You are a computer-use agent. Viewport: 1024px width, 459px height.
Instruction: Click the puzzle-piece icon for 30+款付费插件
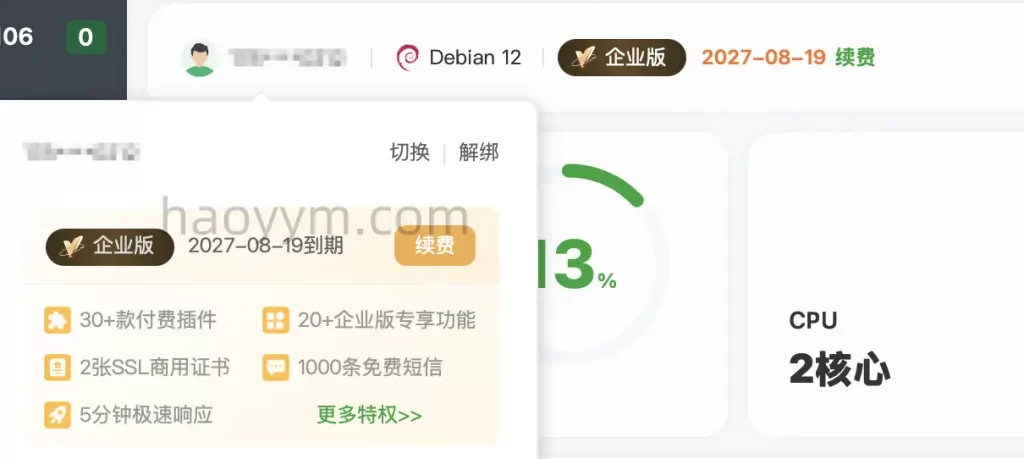tap(57, 321)
